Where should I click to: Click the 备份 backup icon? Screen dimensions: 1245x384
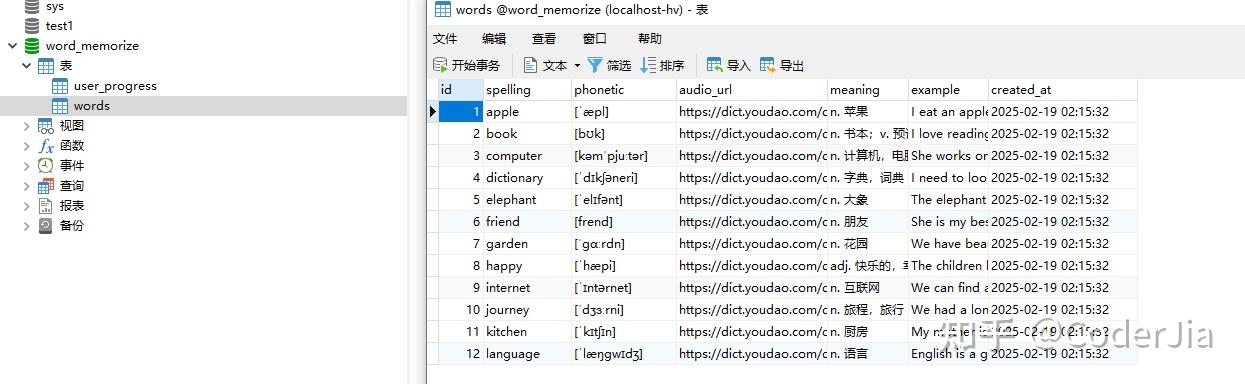click(46, 226)
